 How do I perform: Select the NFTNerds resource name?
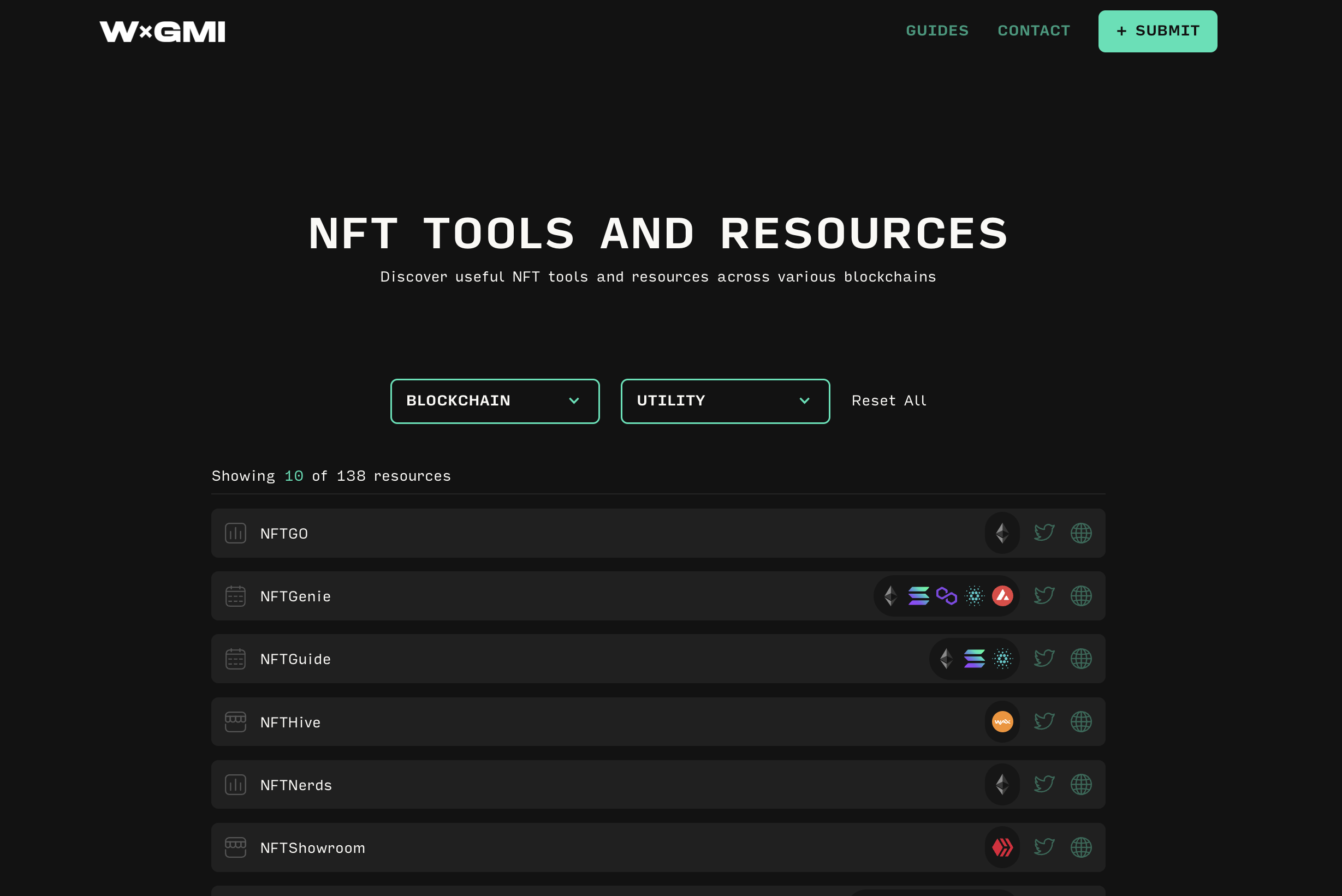pos(296,786)
